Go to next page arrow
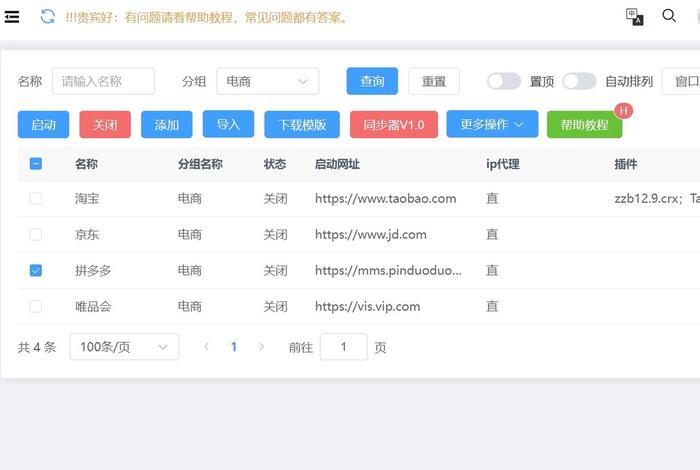 [x=261, y=347]
